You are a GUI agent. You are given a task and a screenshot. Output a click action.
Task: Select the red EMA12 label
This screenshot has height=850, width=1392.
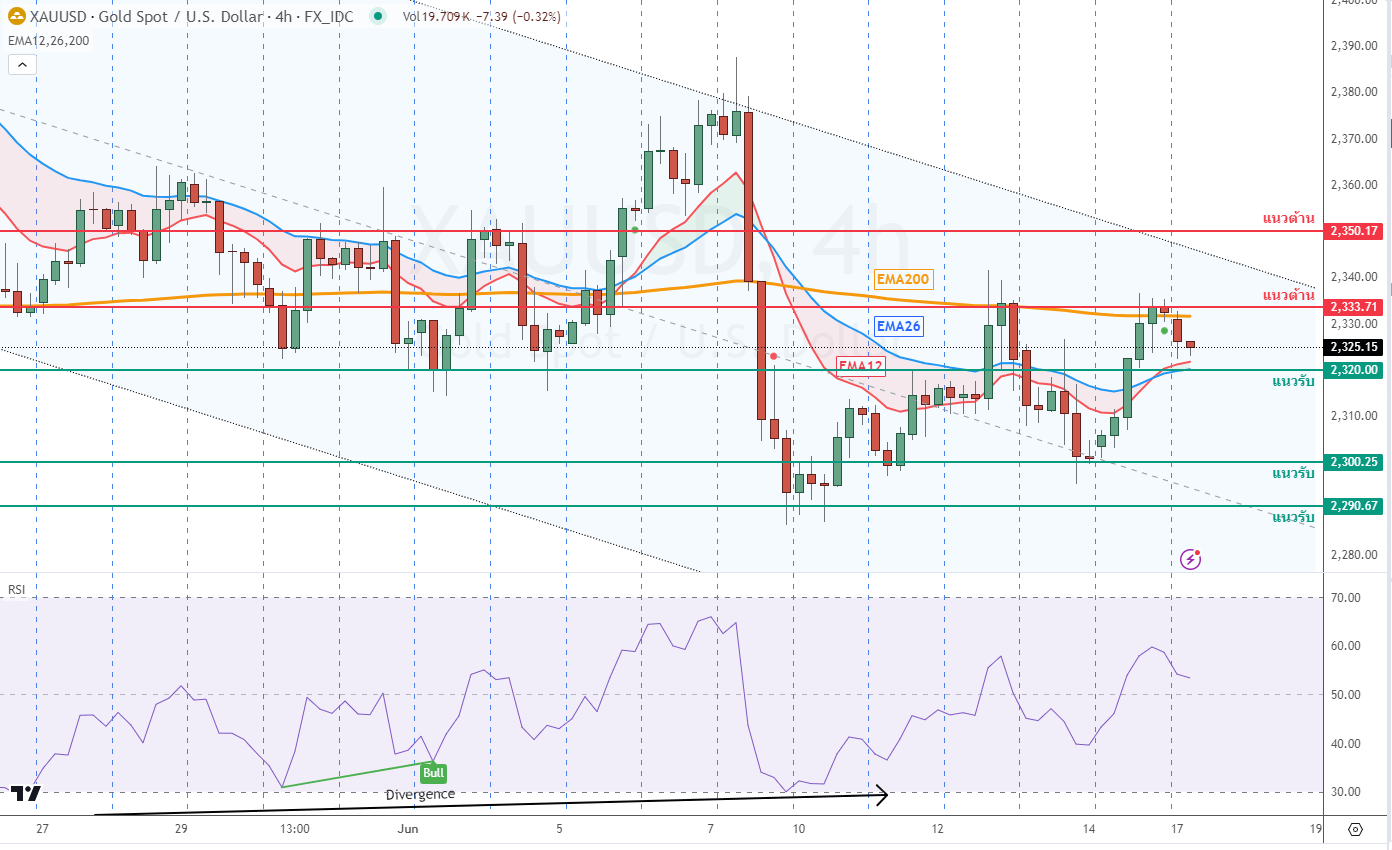[x=860, y=366]
